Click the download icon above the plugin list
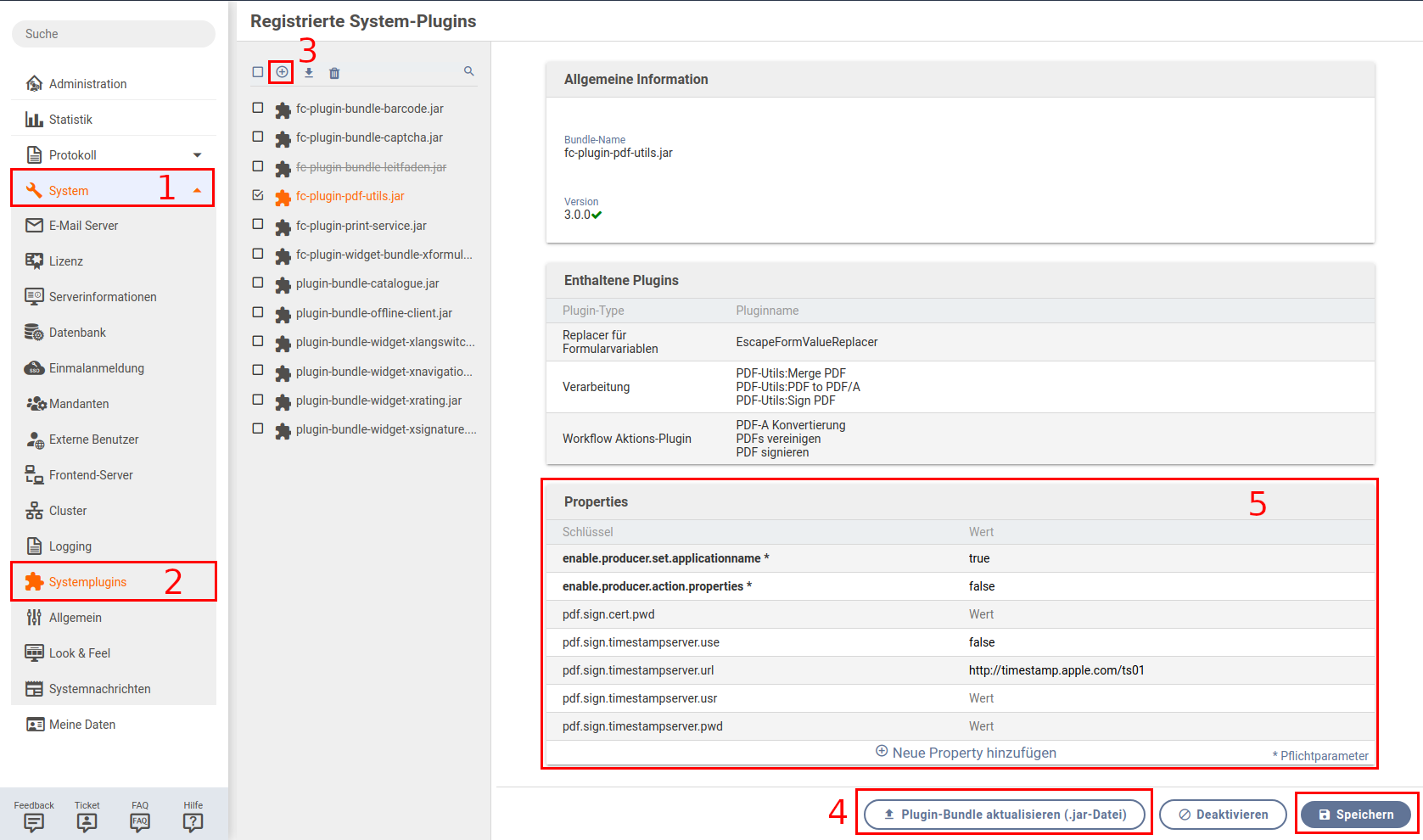Image resolution: width=1423 pixels, height=840 pixels. (308, 72)
